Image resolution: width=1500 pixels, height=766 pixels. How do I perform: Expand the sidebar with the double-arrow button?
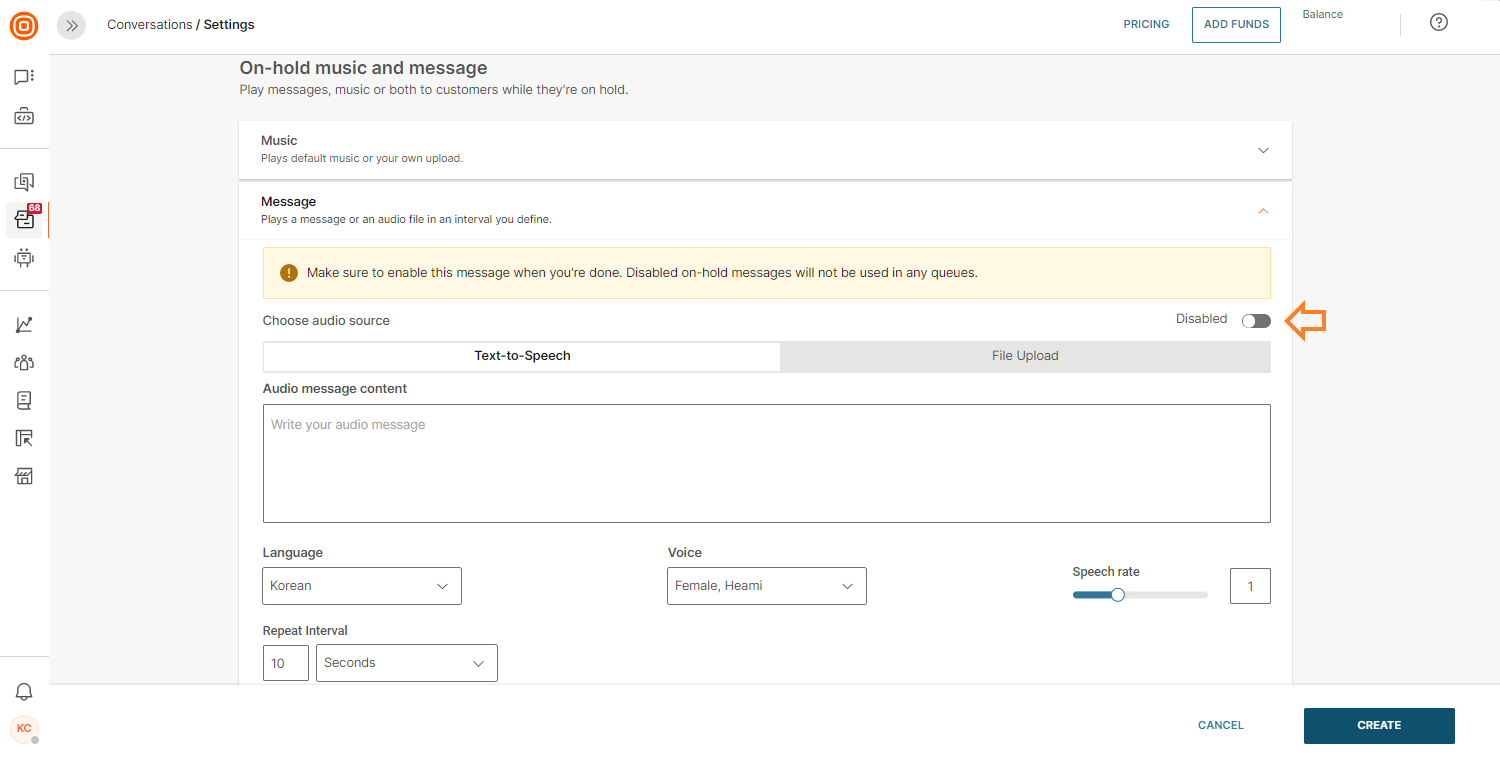[x=71, y=26]
